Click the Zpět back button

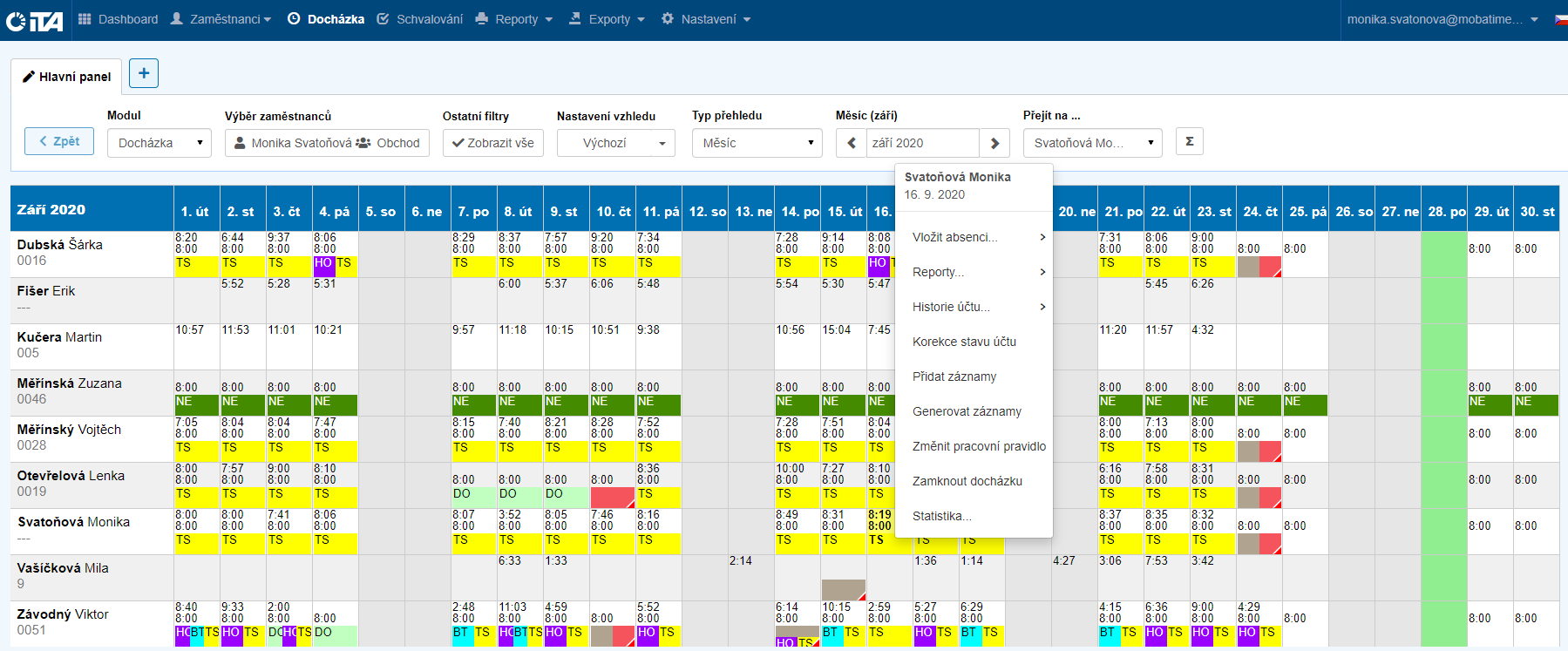59,141
